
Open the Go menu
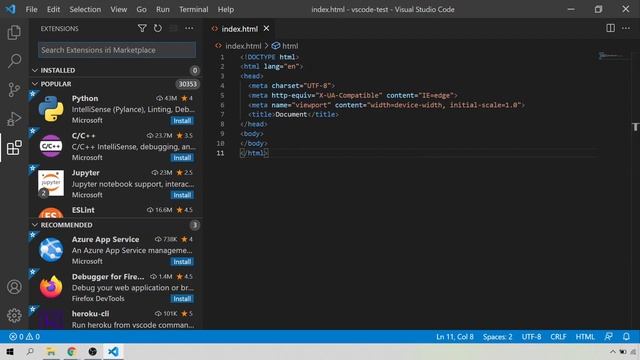coord(141,9)
